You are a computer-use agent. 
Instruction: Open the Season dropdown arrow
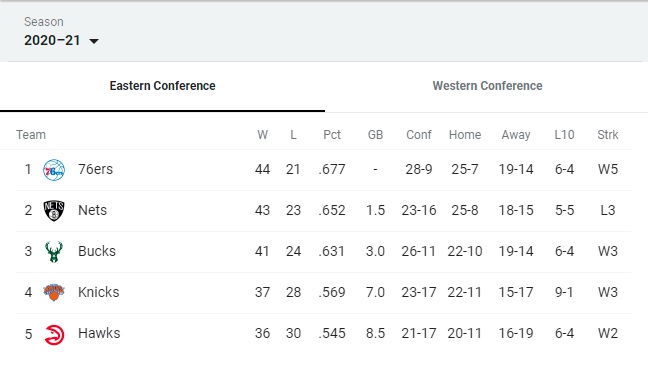click(x=94, y=41)
